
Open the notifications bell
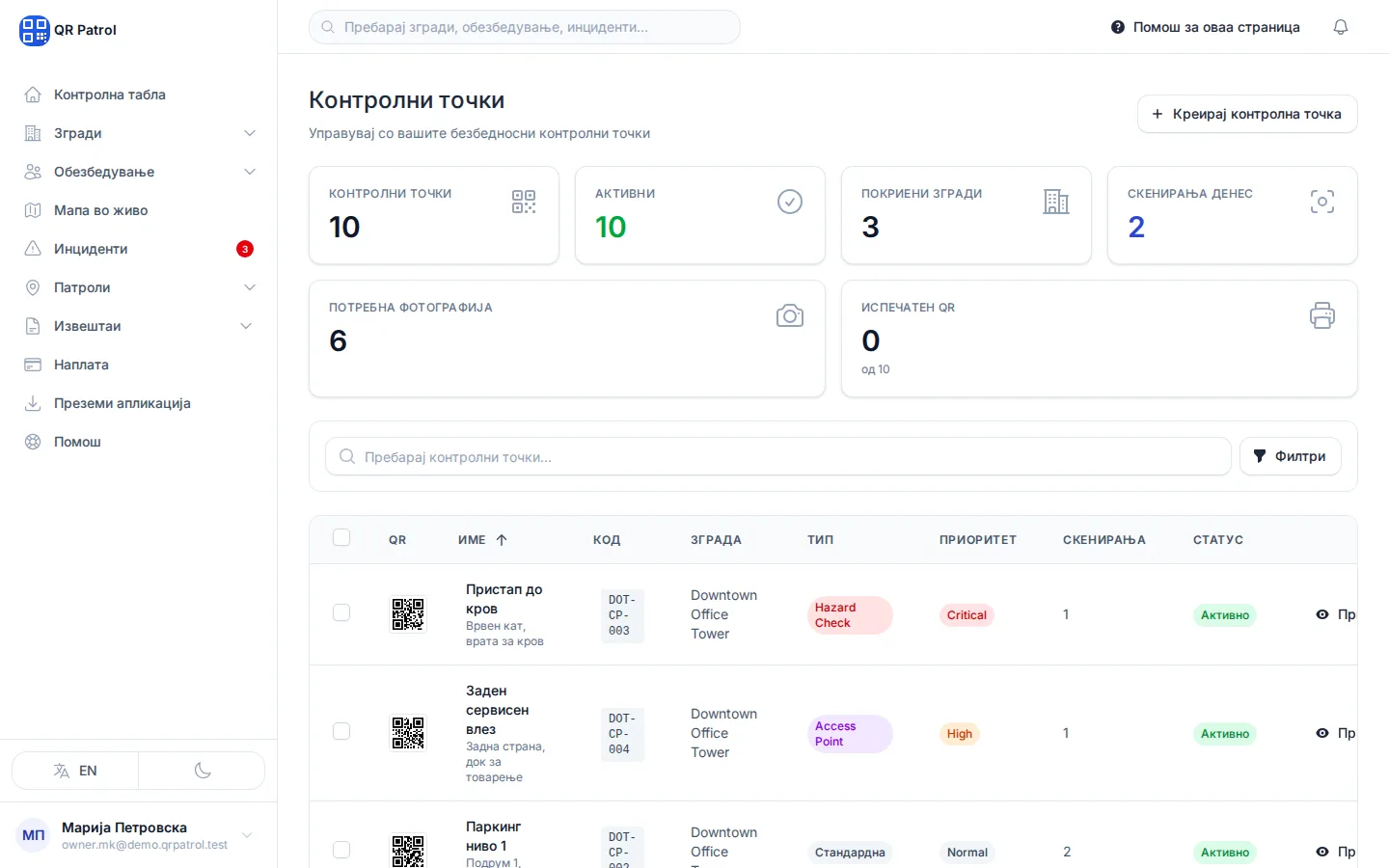pos(1341,27)
